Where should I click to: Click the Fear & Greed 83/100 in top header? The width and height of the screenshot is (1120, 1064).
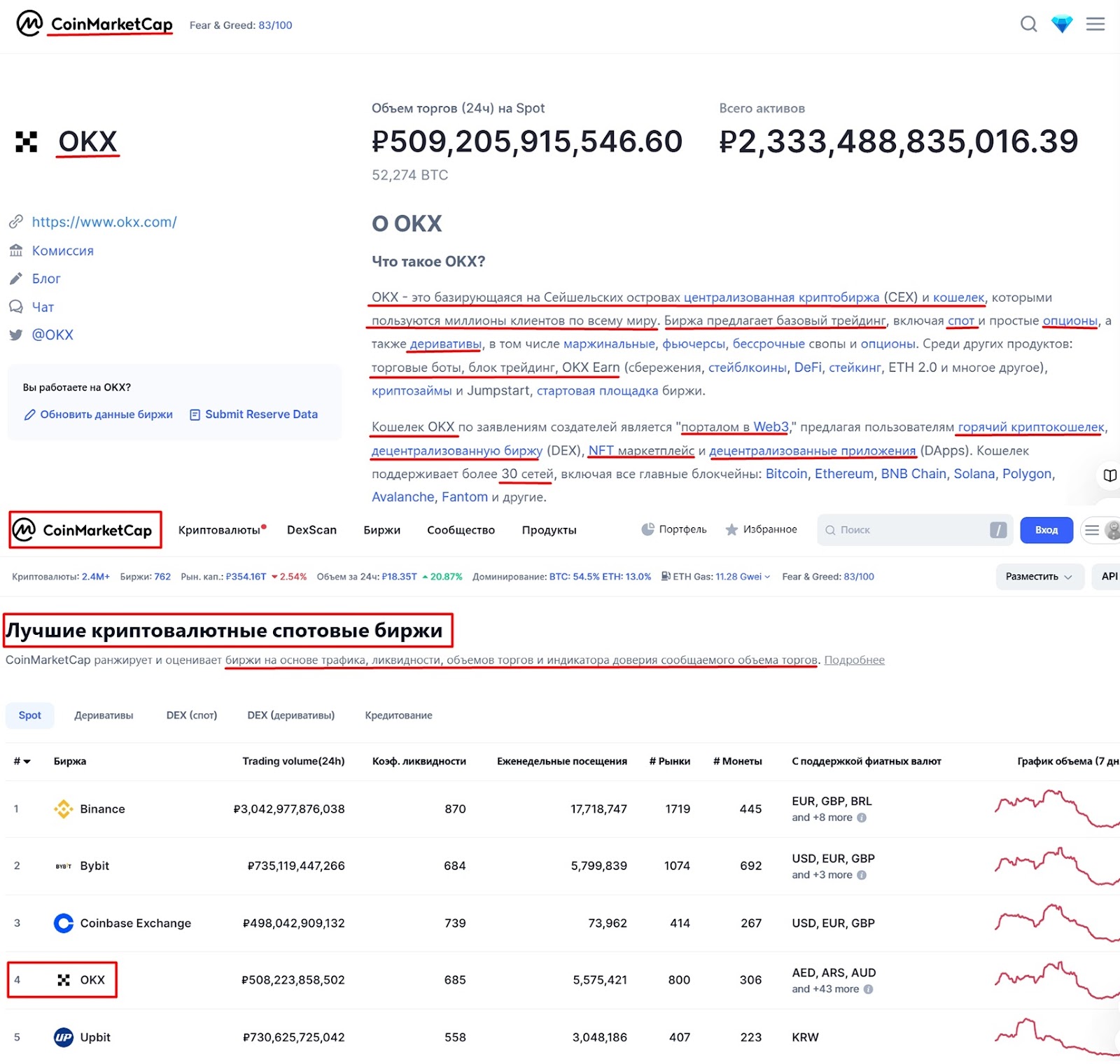point(241,25)
